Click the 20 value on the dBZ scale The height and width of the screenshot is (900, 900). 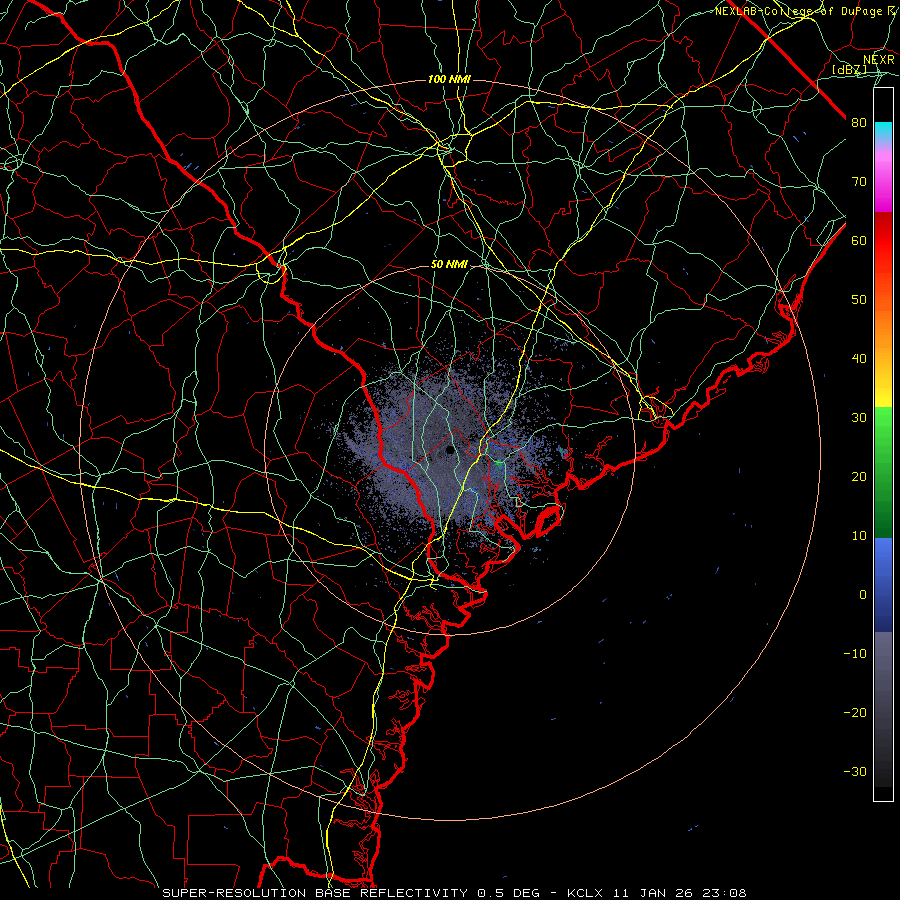click(859, 477)
